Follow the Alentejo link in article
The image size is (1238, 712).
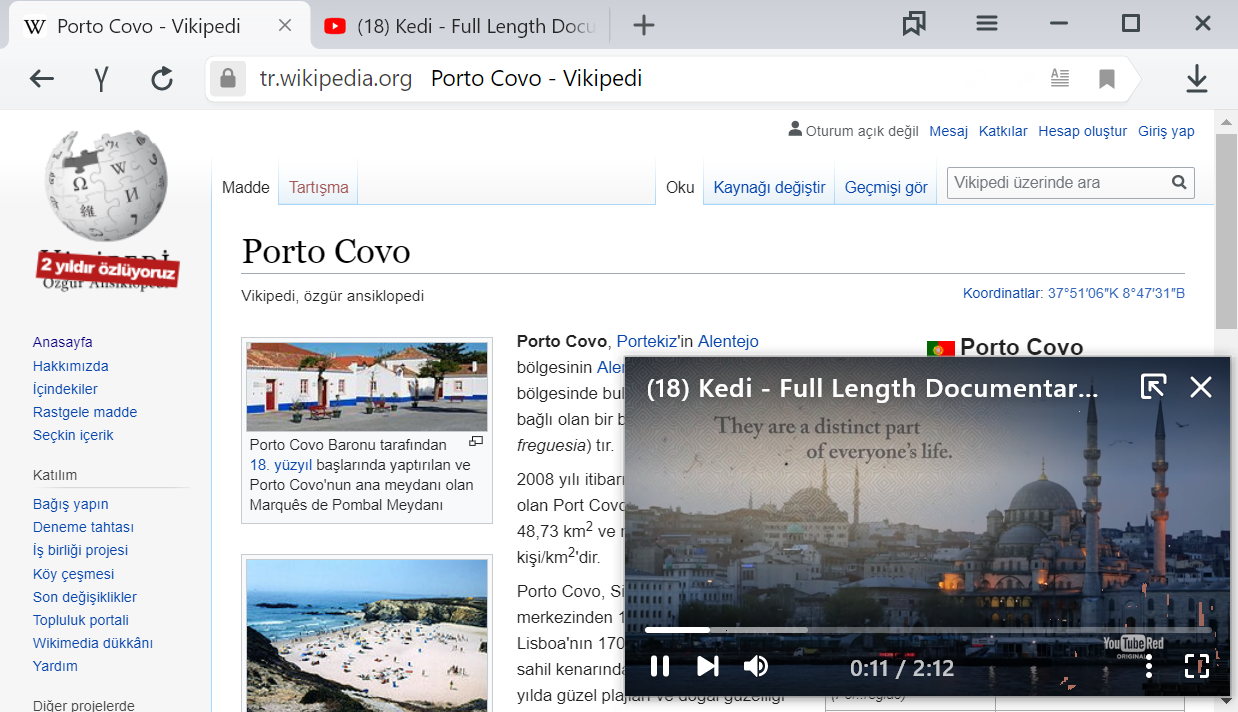click(728, 342)
